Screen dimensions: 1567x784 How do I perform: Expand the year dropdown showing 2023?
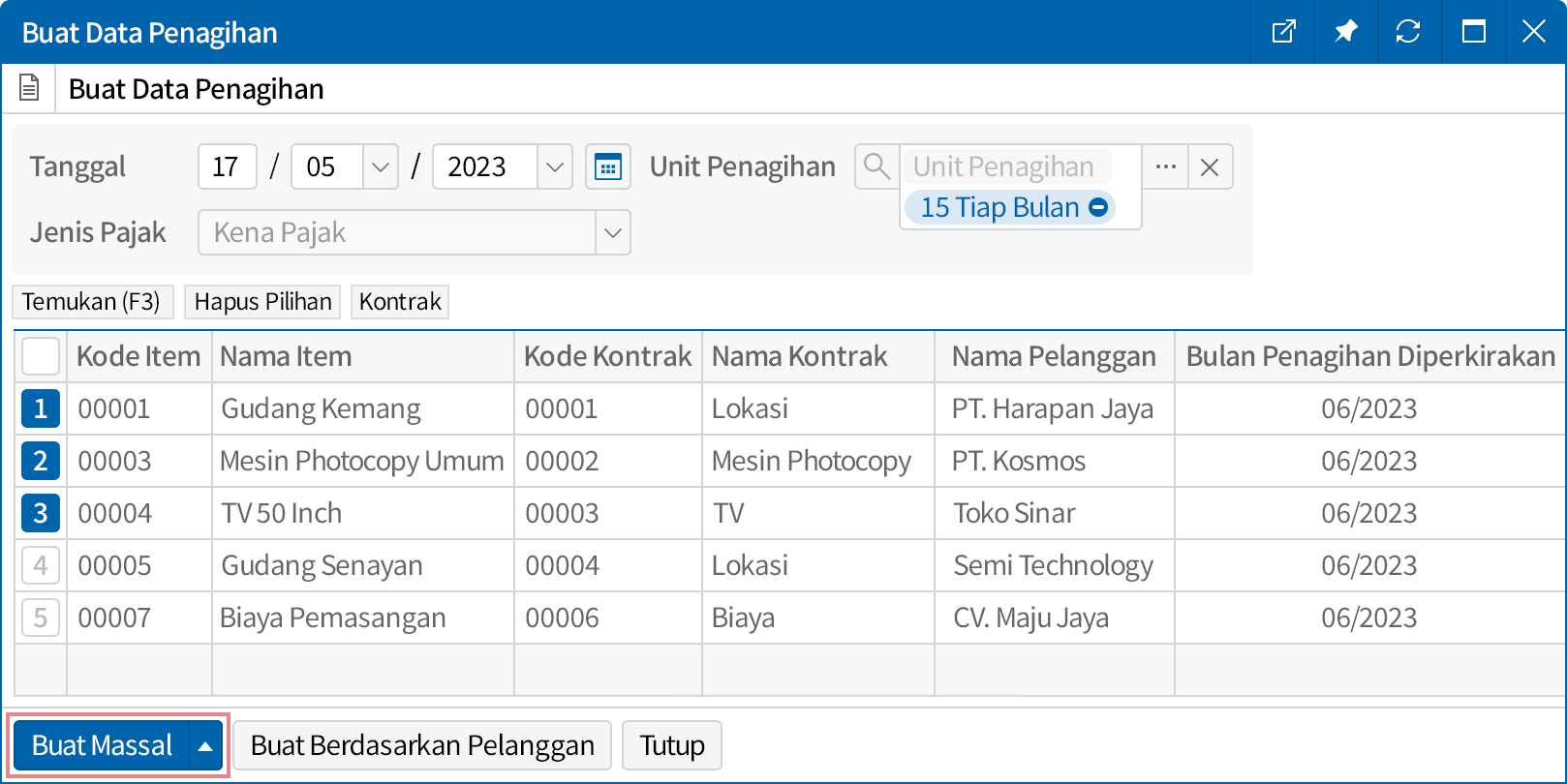(555, 166)
